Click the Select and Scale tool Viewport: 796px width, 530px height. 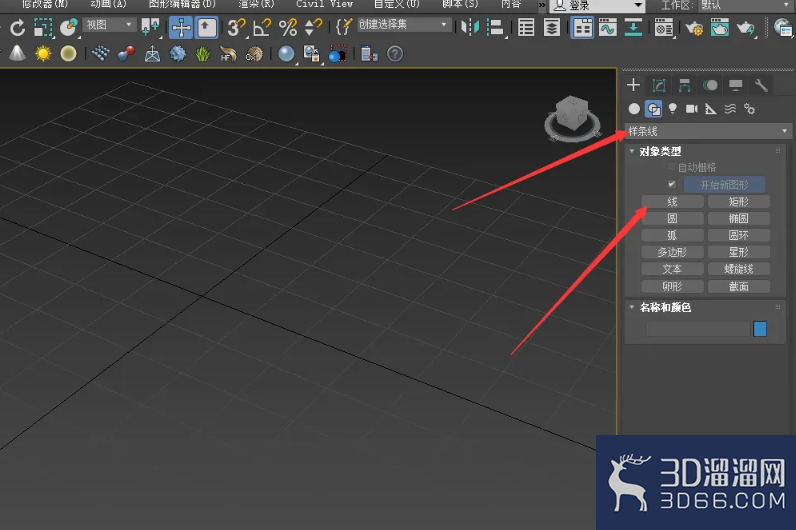click(x=44, y=27)
